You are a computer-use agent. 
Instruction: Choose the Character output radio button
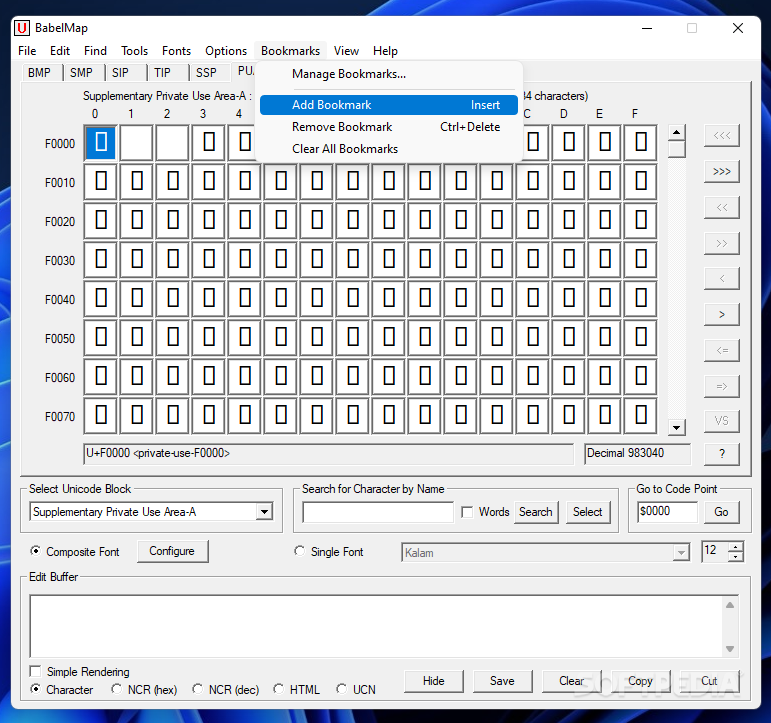35,689
